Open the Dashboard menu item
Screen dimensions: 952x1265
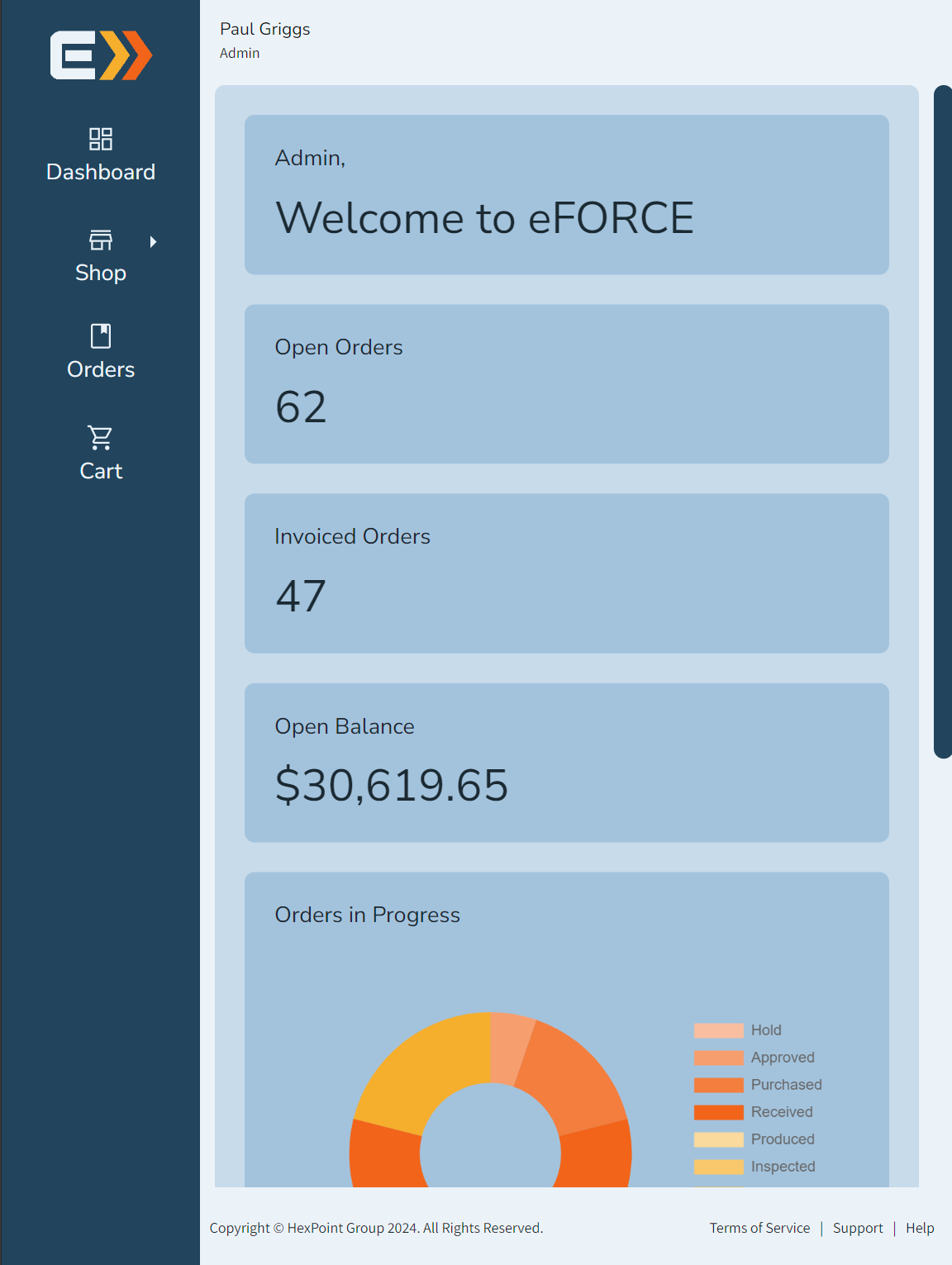point(101,155)
